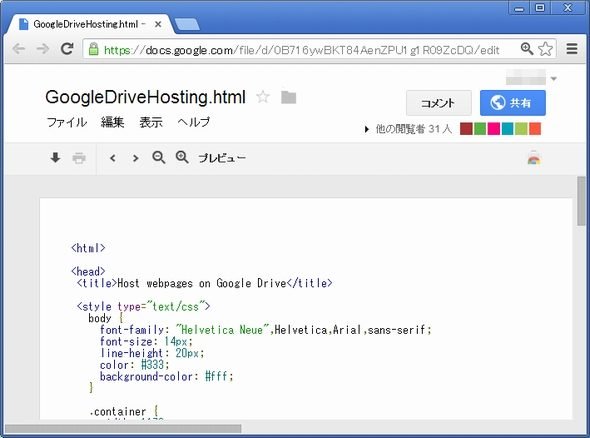Screen dimensions: 590x438
Task: Click the style type text/css line
Action: click(x=143, y=307)
